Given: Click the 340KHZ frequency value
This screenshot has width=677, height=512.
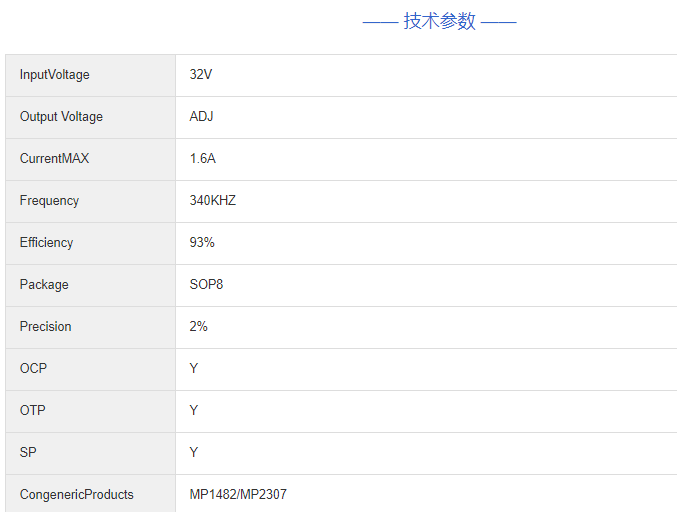Looking at the screenshot, I should (213, 201).
